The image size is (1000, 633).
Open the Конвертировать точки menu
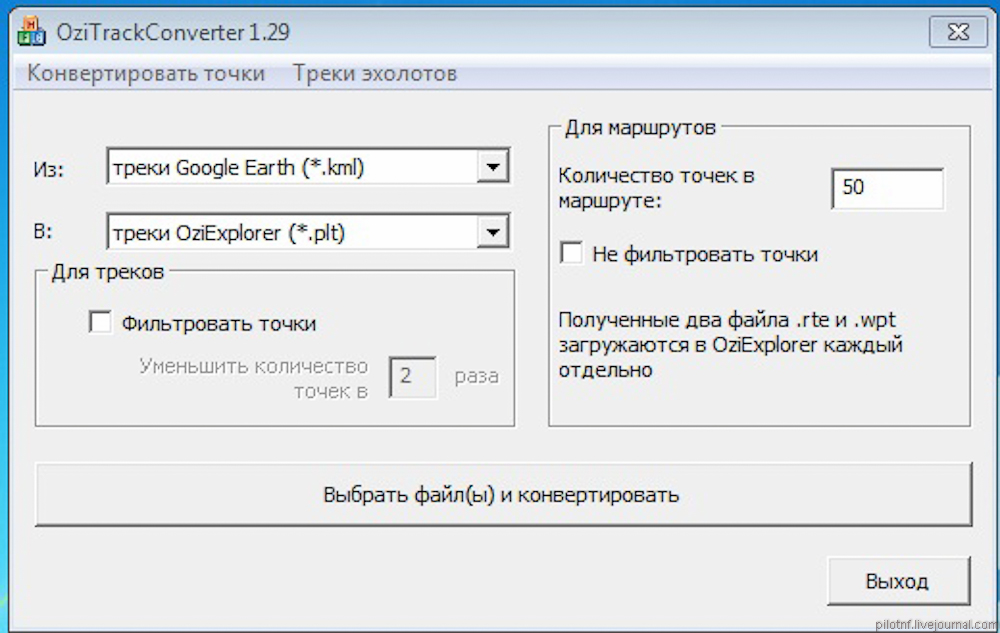coord(145,73)
